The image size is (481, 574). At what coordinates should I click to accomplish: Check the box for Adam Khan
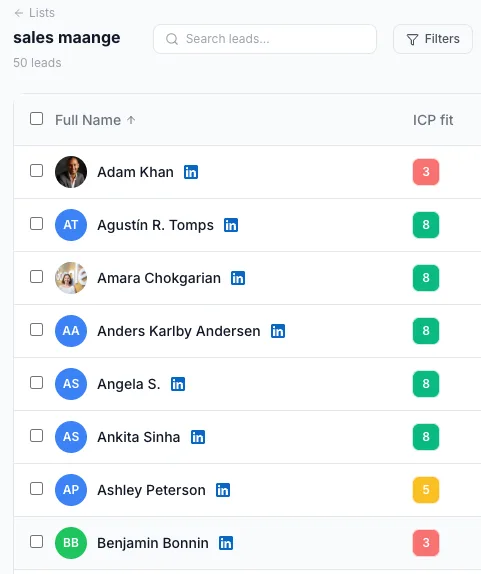[36, 171]
